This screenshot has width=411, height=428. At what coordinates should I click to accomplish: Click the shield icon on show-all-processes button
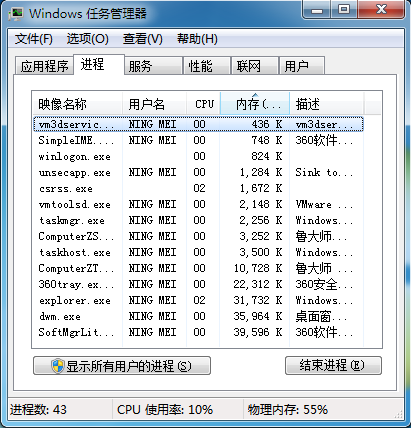(58, 366)
